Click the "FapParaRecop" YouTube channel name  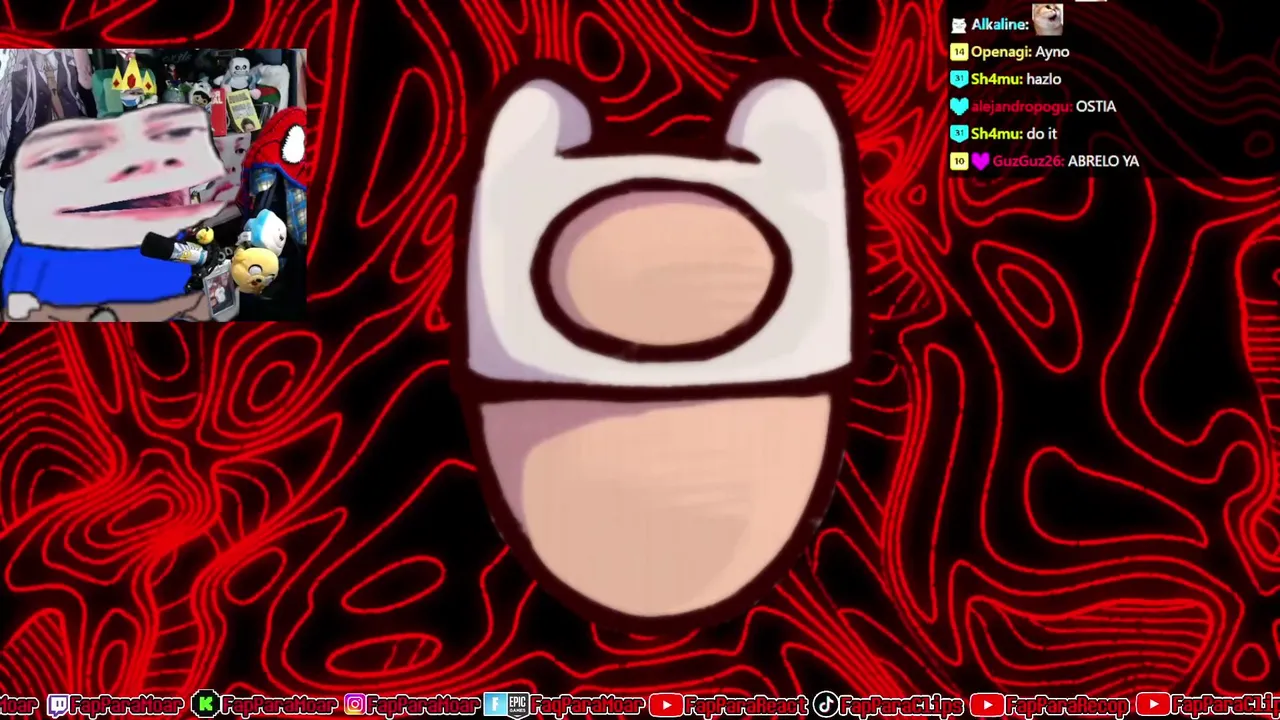click(x=1066, y=705)
